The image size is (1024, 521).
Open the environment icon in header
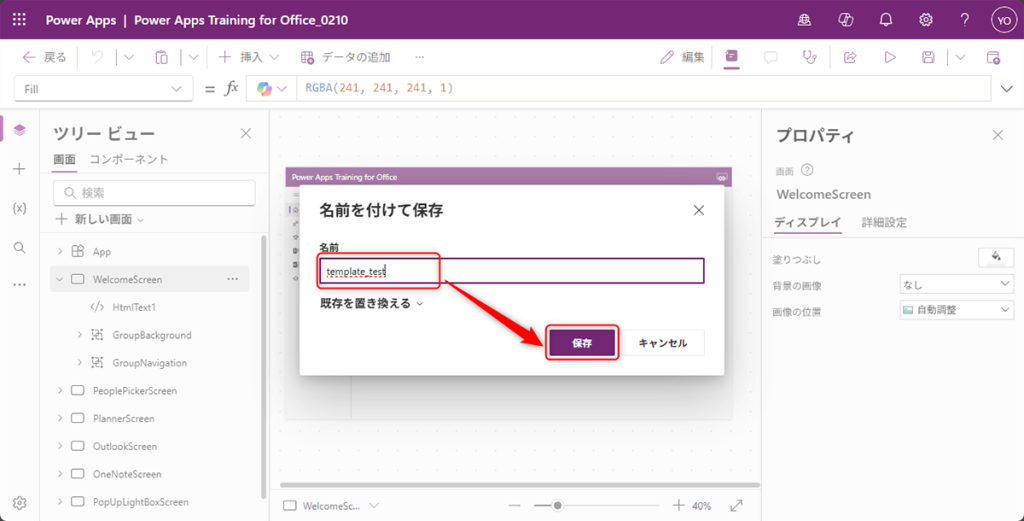click(805, 20)
